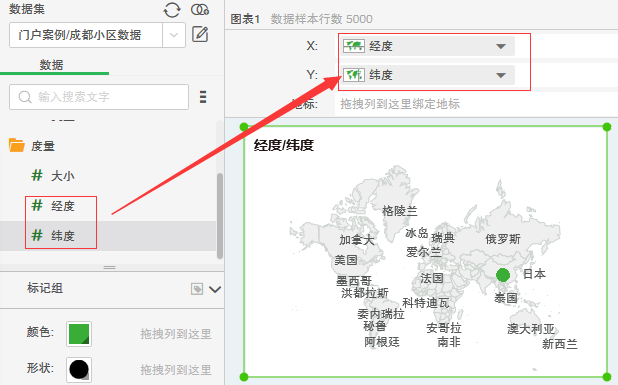The height and width of the screenshot is (385, 618).
Task: Click the map icon in Y 纬度 field
Action: pos(354,75)
